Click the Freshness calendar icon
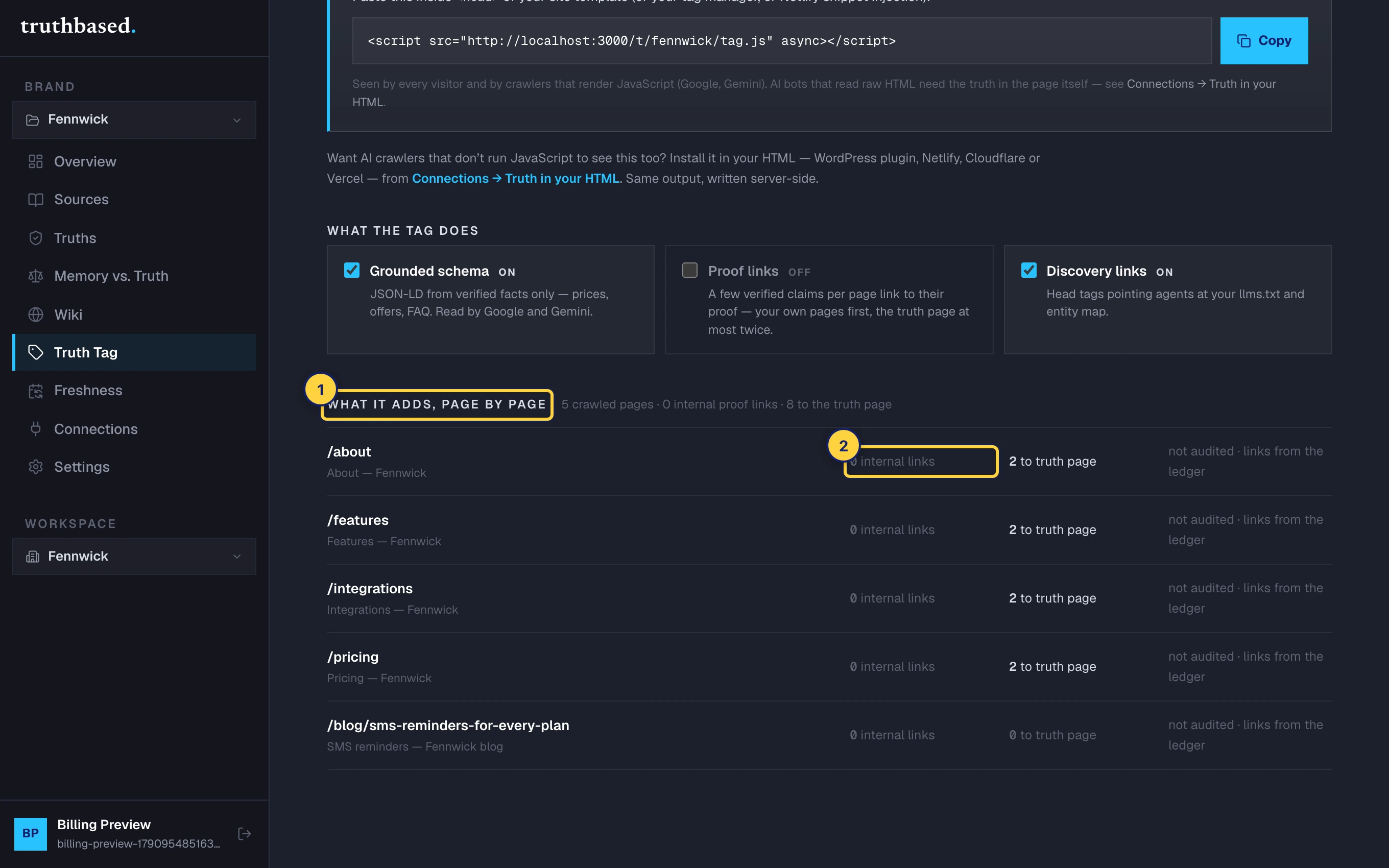Image resolution: width=1389 pixels, height=868 pixels. 36,391
